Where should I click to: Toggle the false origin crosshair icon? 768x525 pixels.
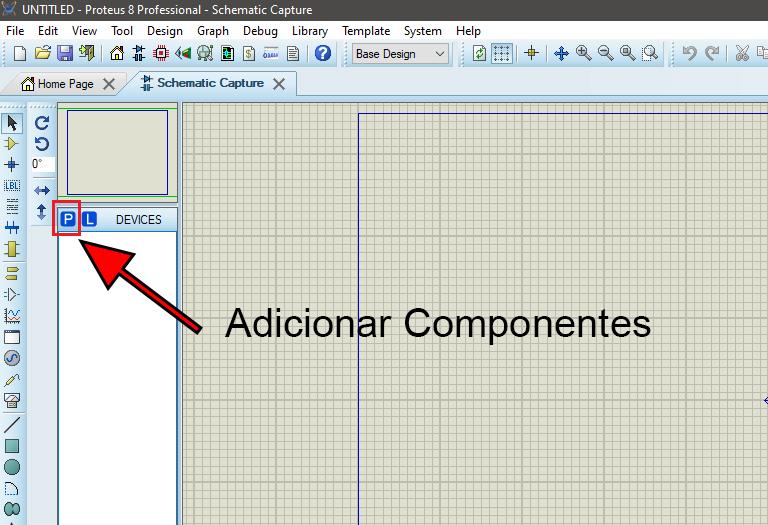pos(531,53)
